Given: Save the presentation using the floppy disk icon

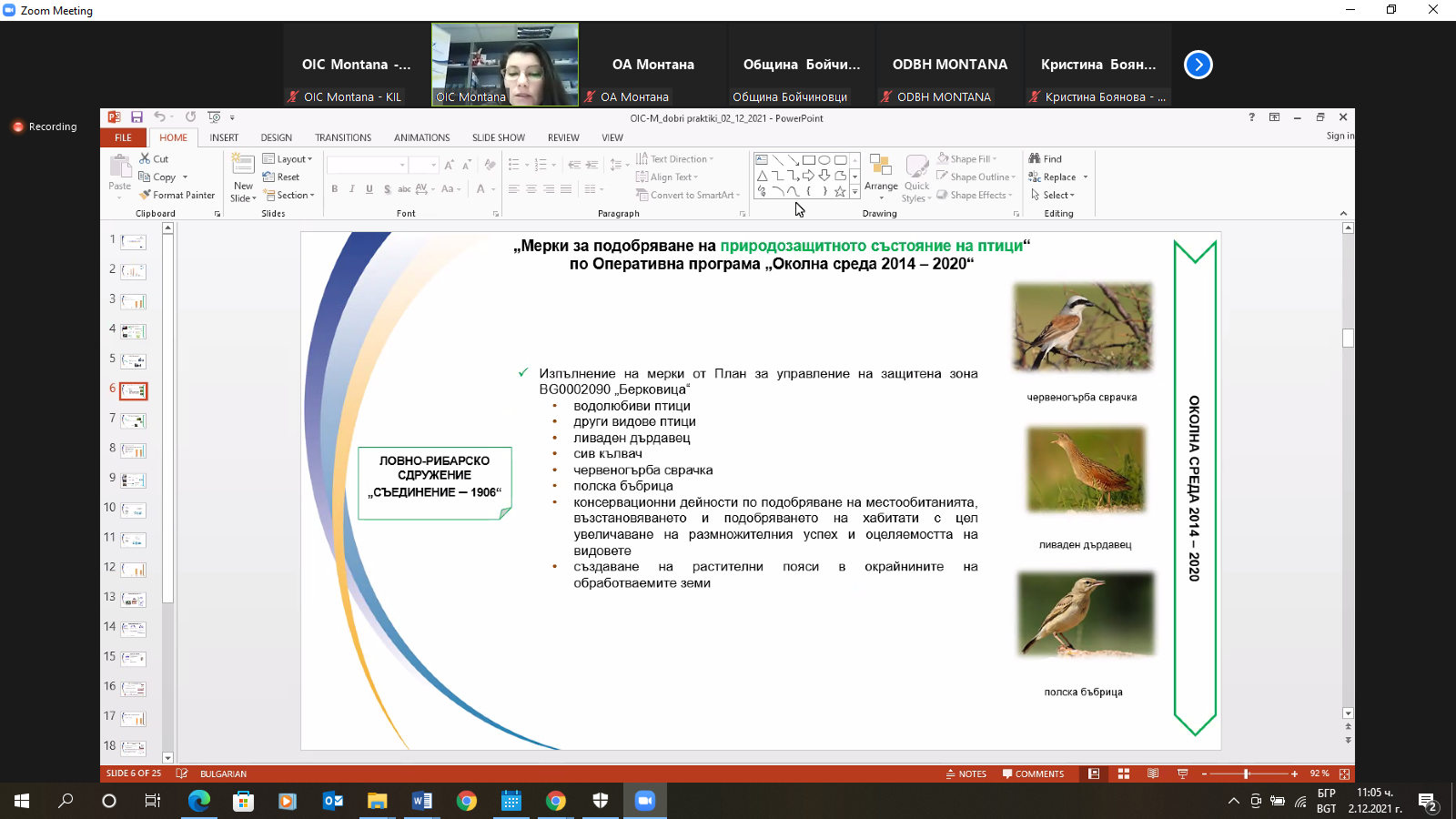Looking at the screenshot, I should pyautogui.click(x=136, y=117).
